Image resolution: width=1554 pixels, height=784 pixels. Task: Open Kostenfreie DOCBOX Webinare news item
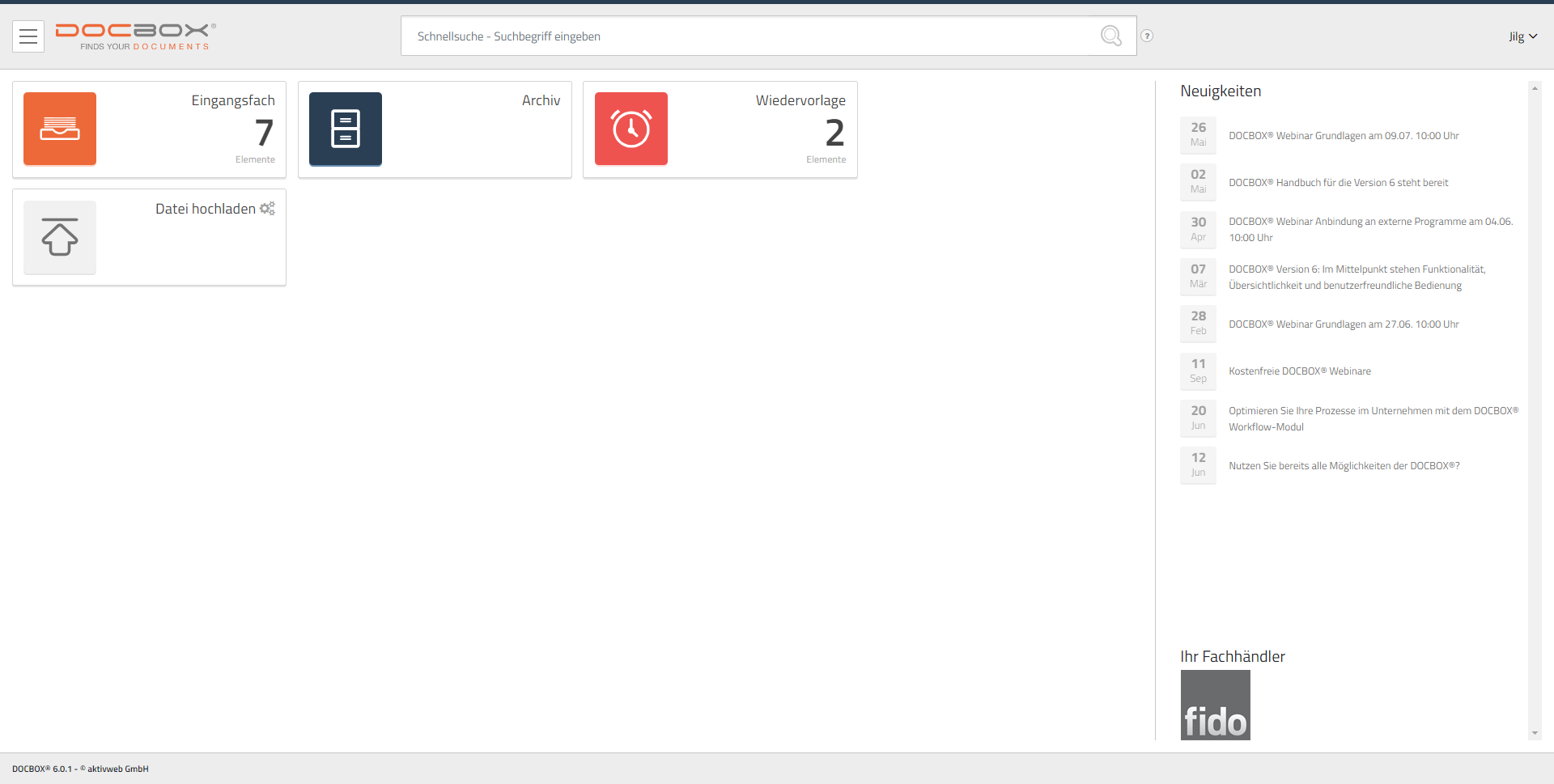tap(1299, 371)
